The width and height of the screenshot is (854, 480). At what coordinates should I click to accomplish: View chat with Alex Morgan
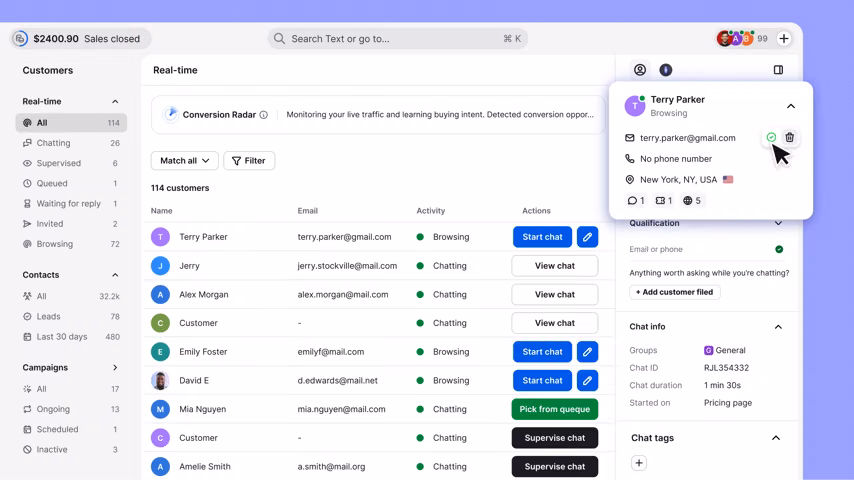[554, 294]
